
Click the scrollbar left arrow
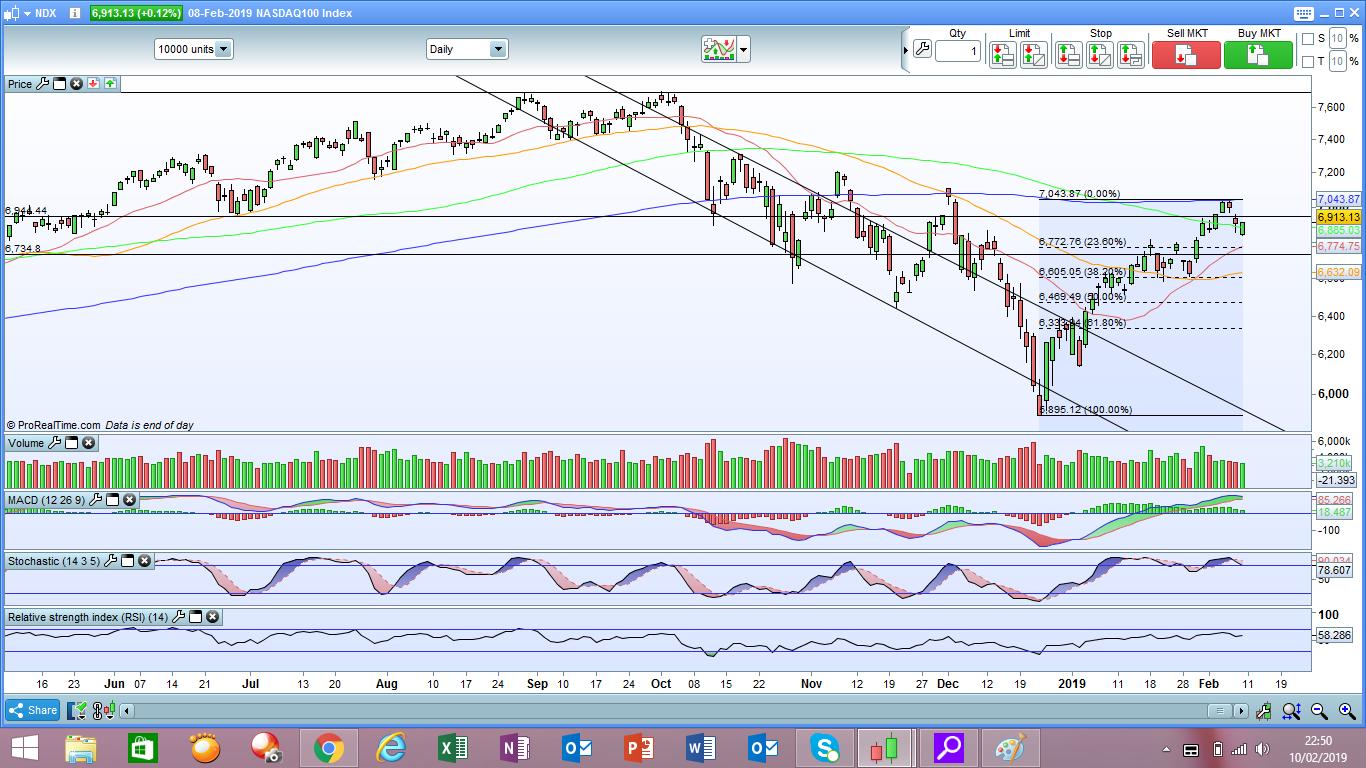pos(125,711)
